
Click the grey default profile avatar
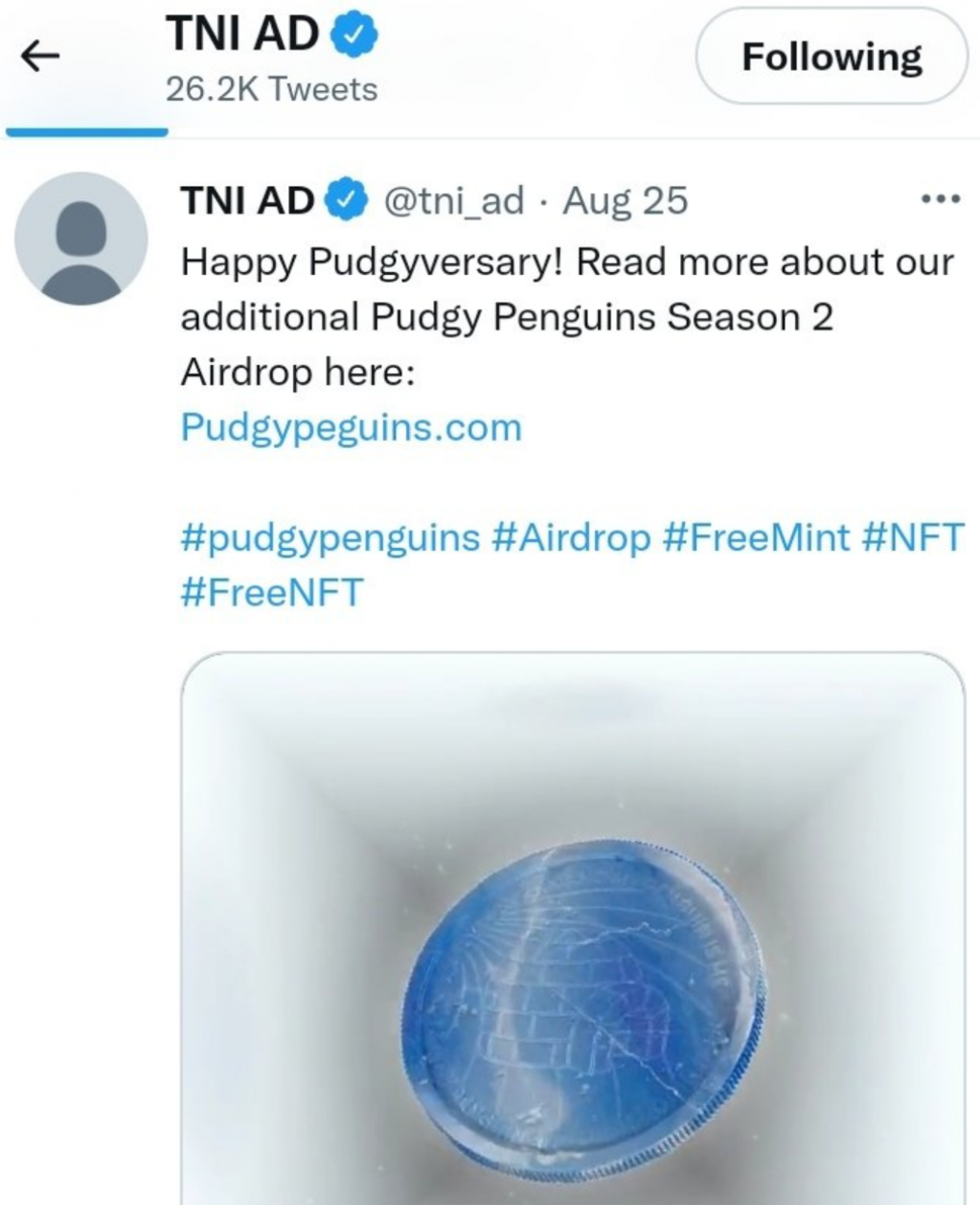(81, 239)
